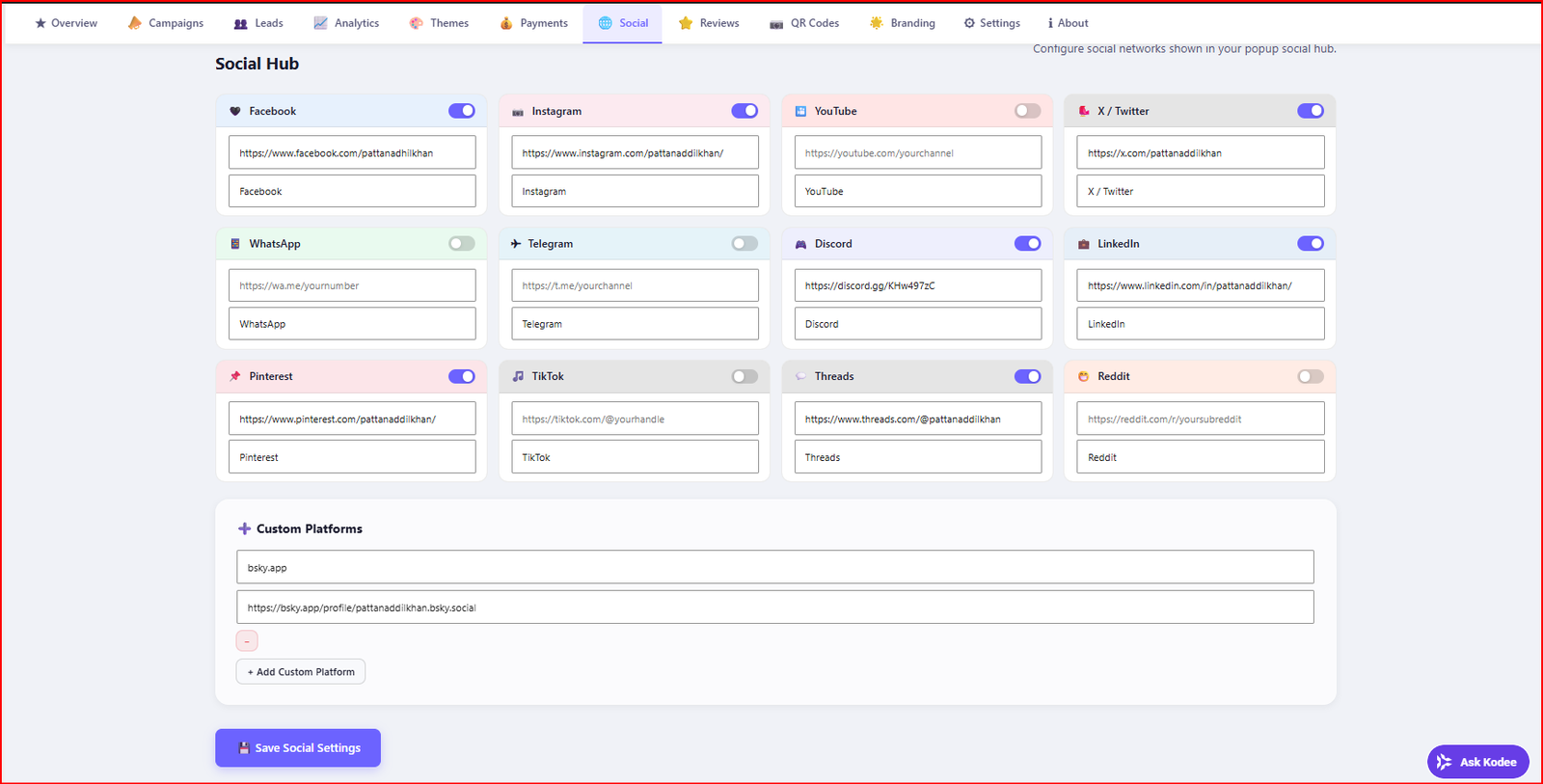1543x784 pixels.
Task: Turn on the Telegram toggle
Action: pyautogui.click(x=744, y=244)
